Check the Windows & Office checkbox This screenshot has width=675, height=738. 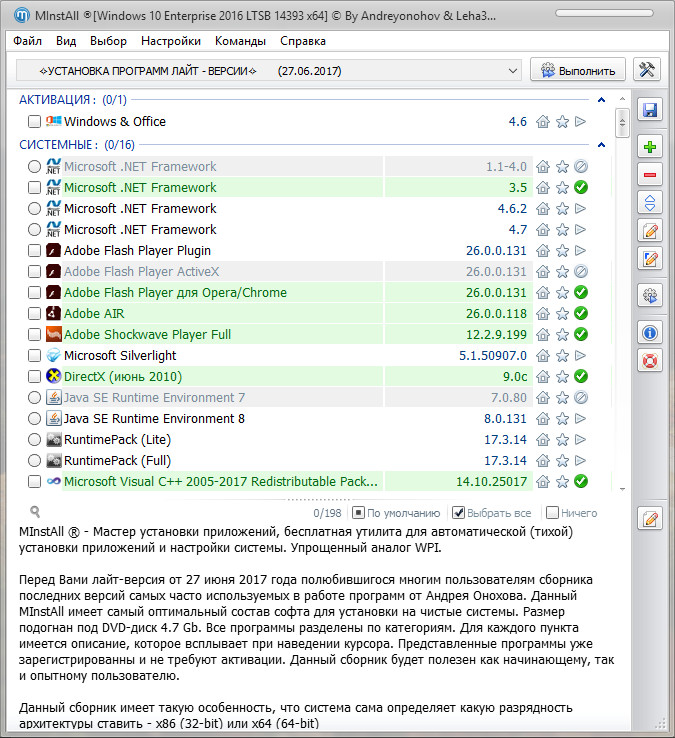pos(35,122)
